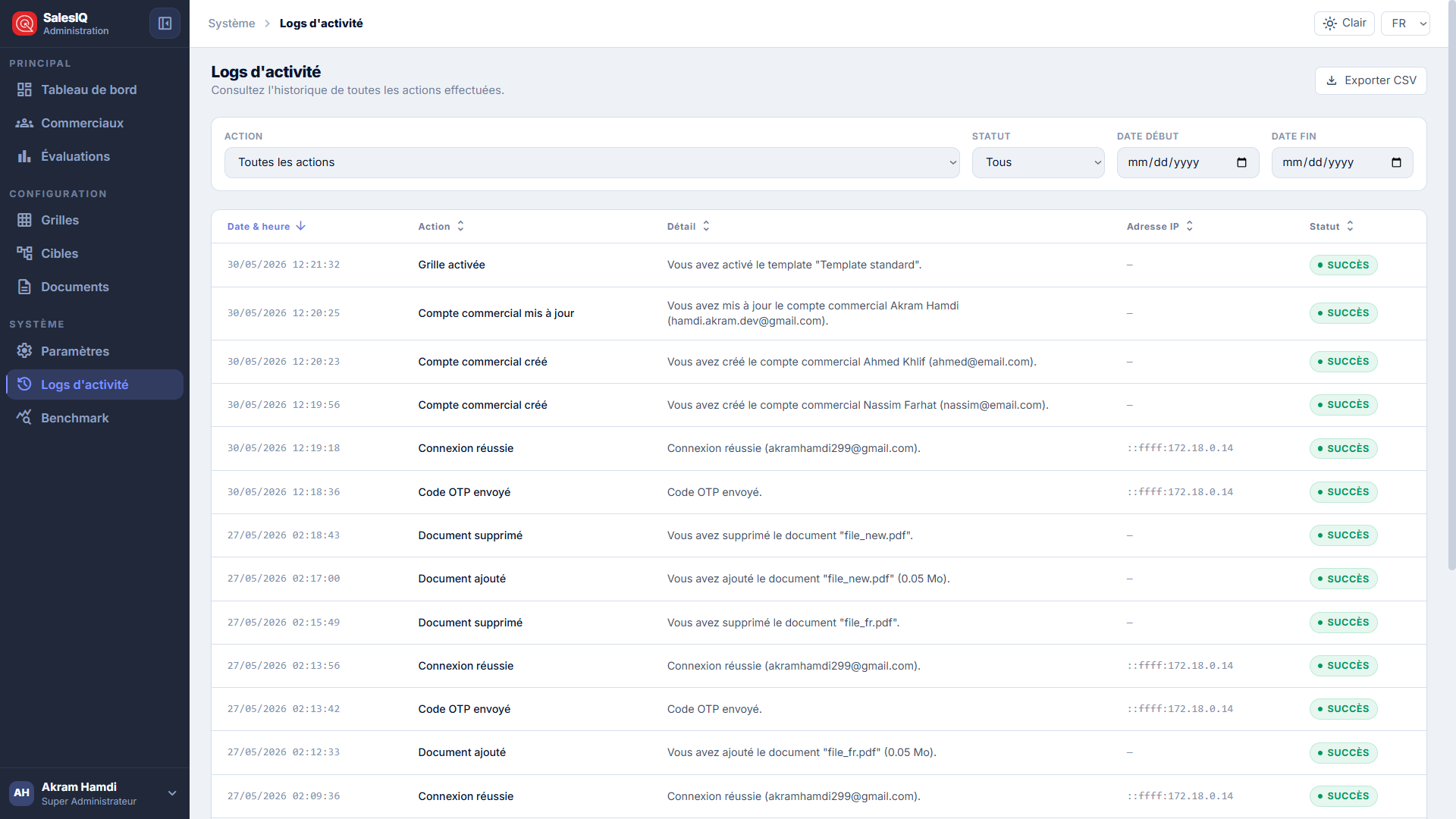Click the Grilles grid icon
Image resolution: width=1456 pixels, height=819 pixels.
tap(24, 220)
